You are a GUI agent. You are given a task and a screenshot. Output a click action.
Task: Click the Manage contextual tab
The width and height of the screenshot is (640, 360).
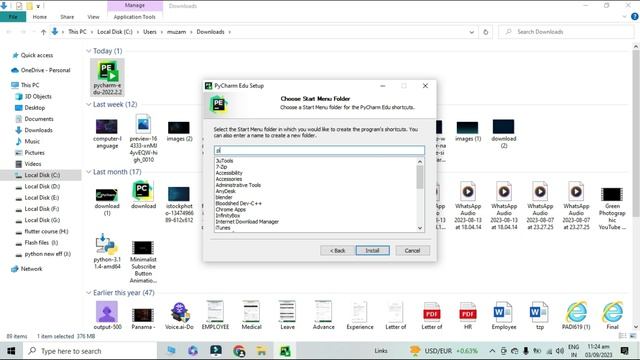coord(135,5)
